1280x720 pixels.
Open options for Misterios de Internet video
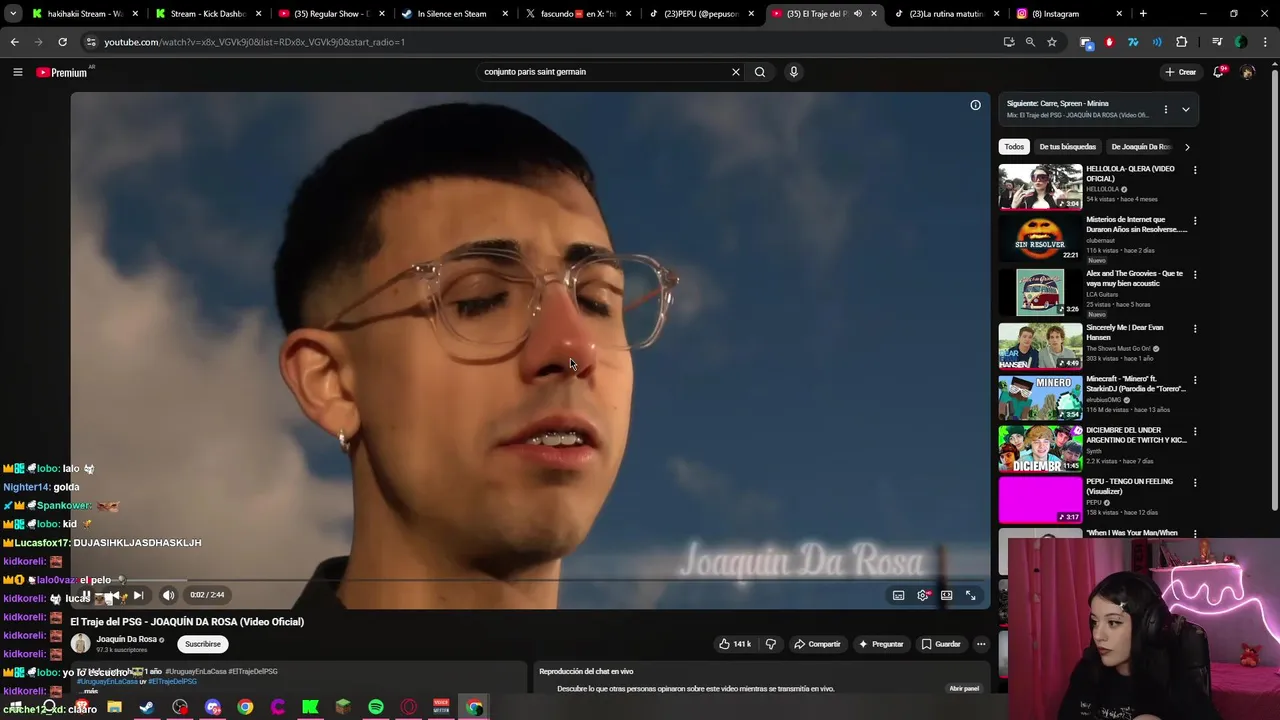point(1194,221)
